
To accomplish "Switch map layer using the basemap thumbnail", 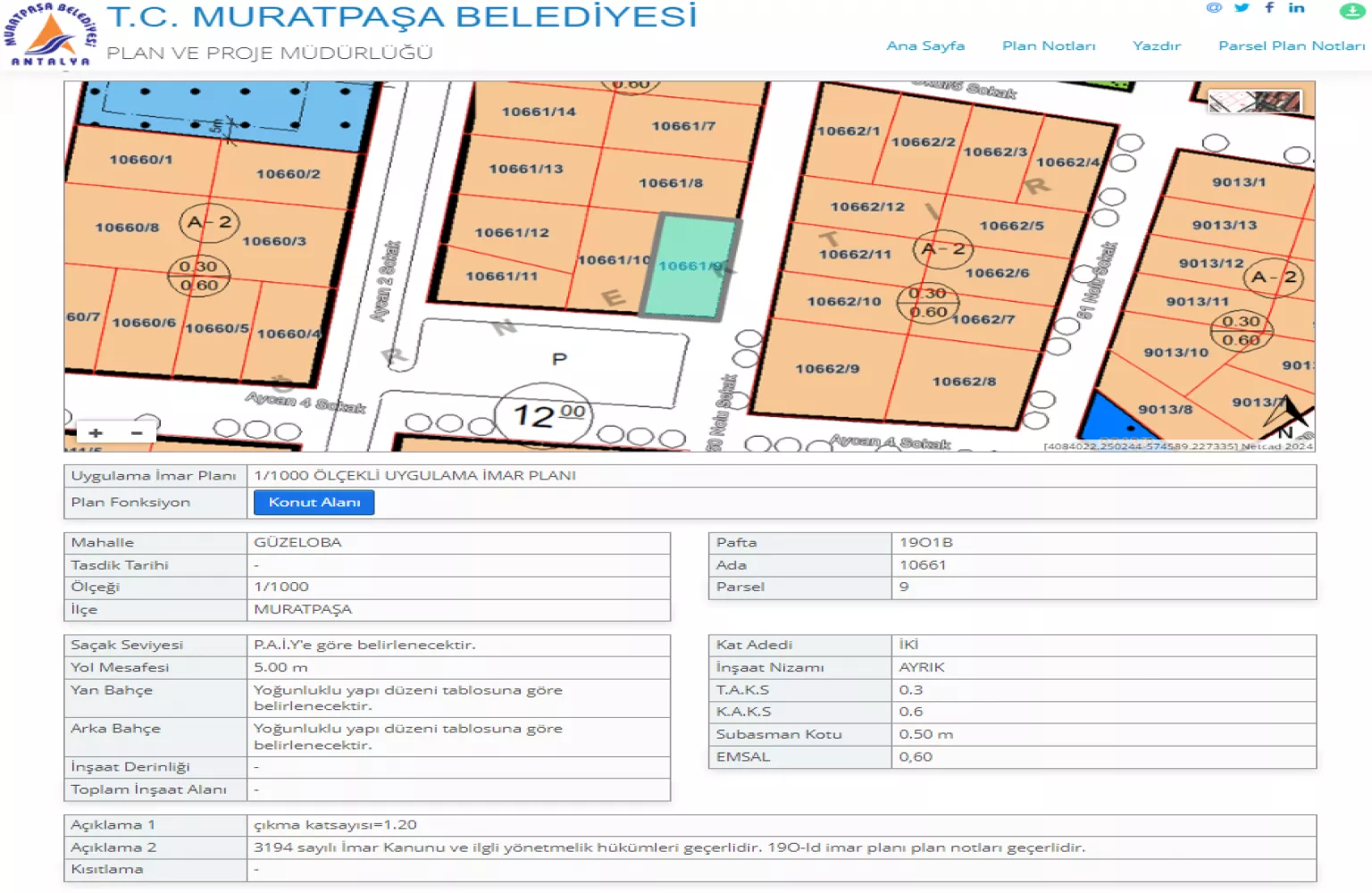I will [1254, 102].
